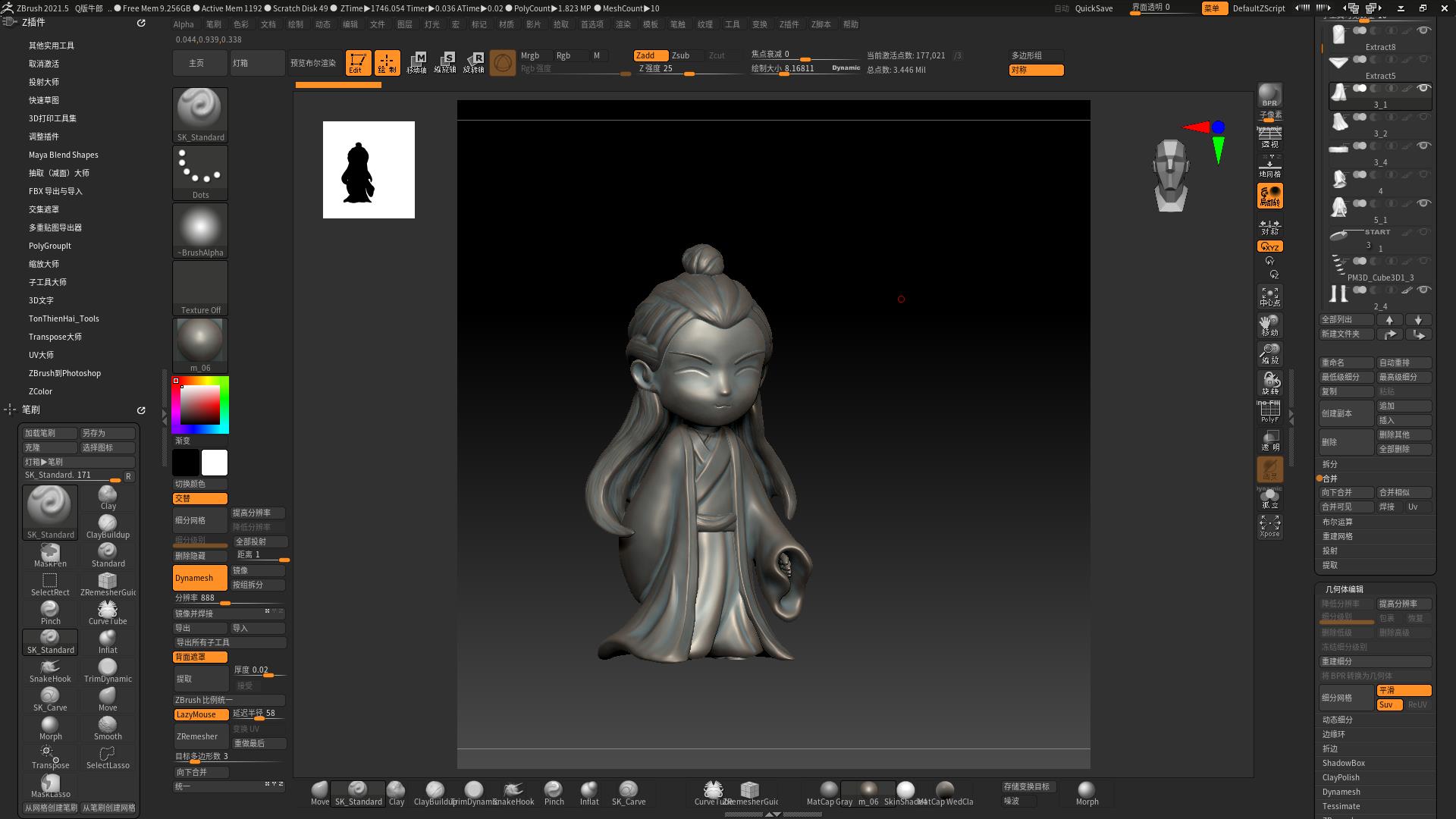Select the Pinch brush in the bottom shelf

pyautogui.click(x=554, y=790)
